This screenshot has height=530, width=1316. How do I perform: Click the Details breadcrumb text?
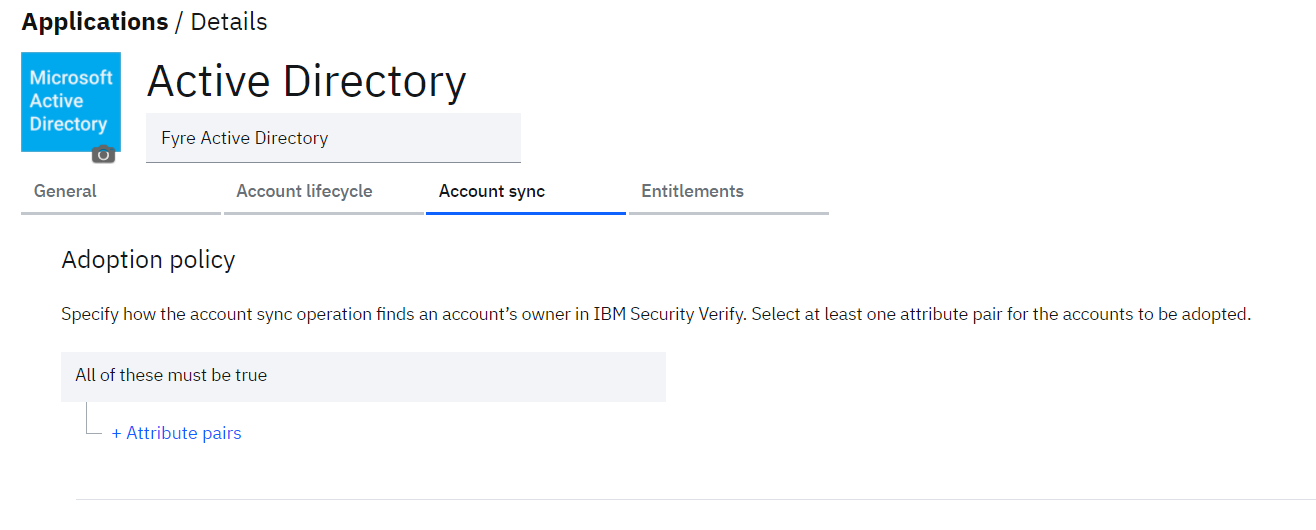pyautogui.click(x=229, y=21)
